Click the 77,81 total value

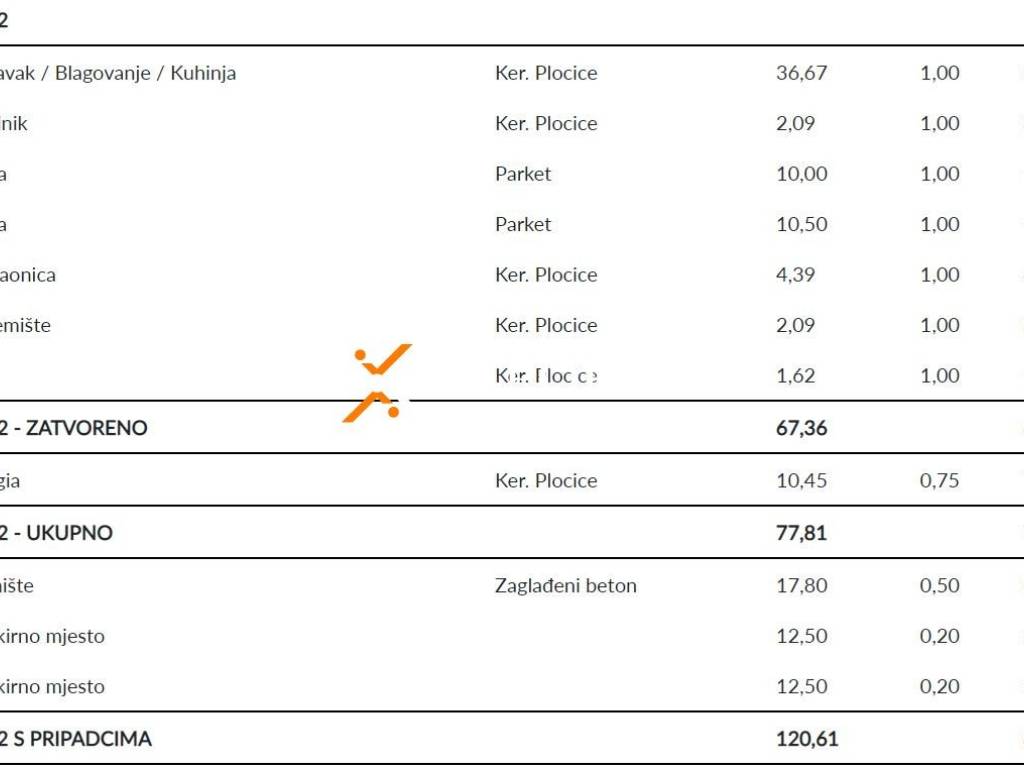pyautogui.click(x=801, y=533)
